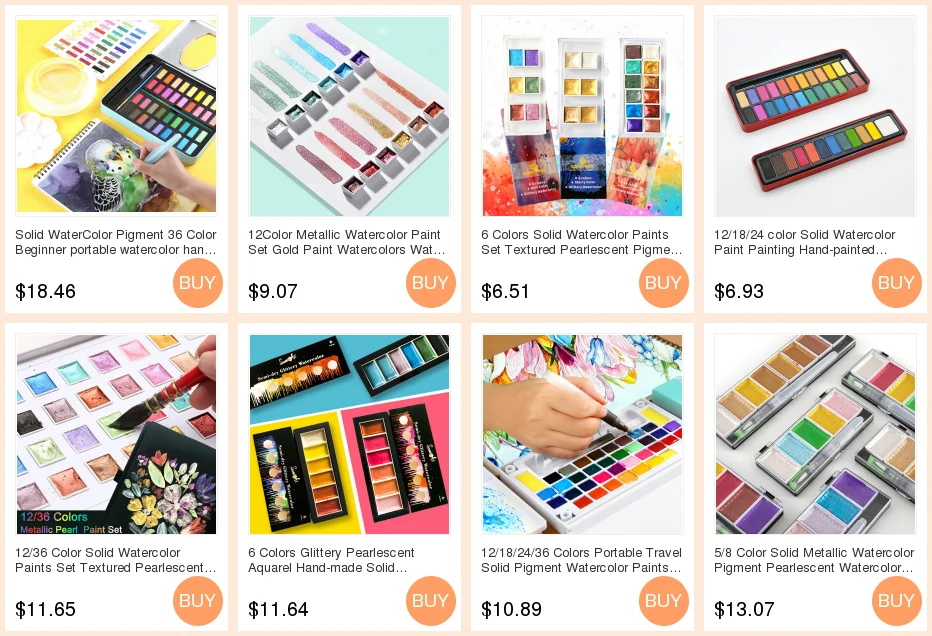Open the Semi-dry Glittery Watercolor boxes image
The width and height of the screenshot is (932, 636).
tap(350, 435)
